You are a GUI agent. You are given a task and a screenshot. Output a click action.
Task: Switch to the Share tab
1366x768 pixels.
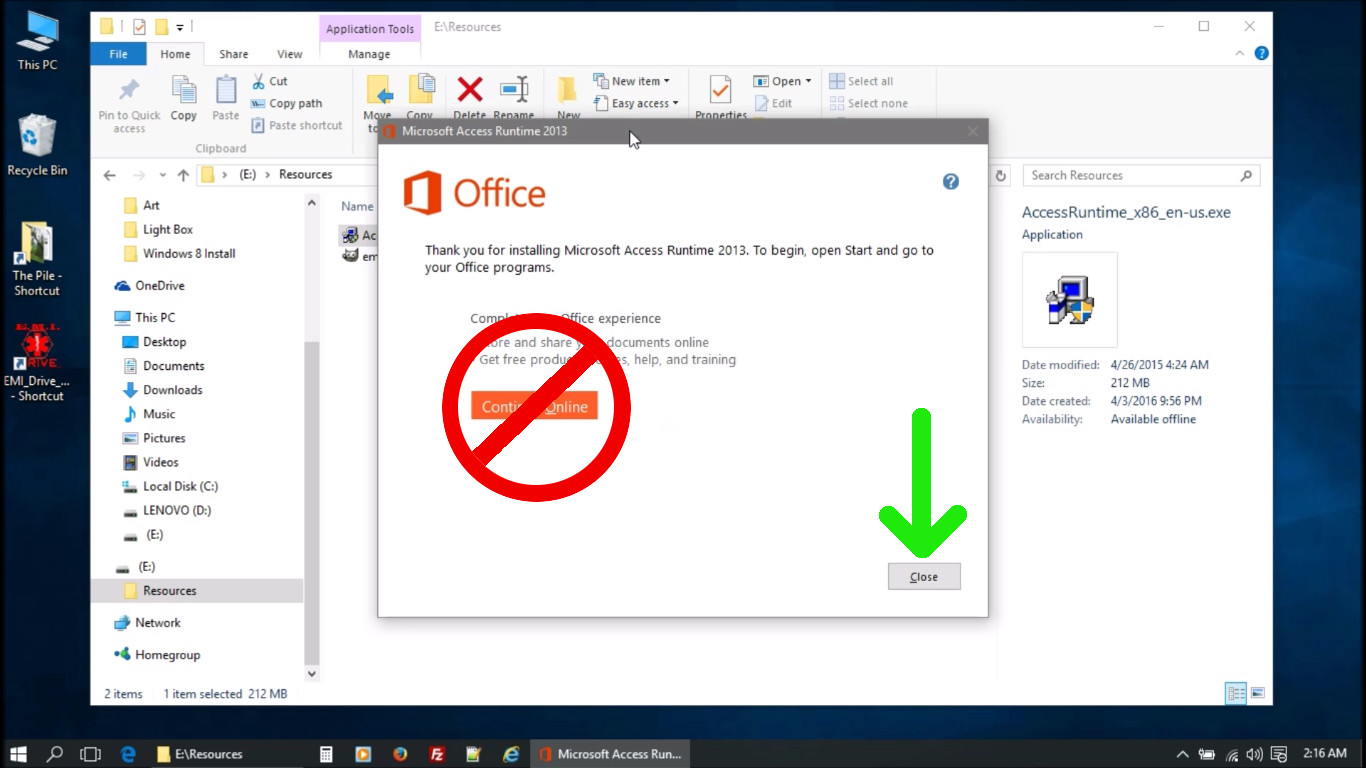click(x=234, y=54)
